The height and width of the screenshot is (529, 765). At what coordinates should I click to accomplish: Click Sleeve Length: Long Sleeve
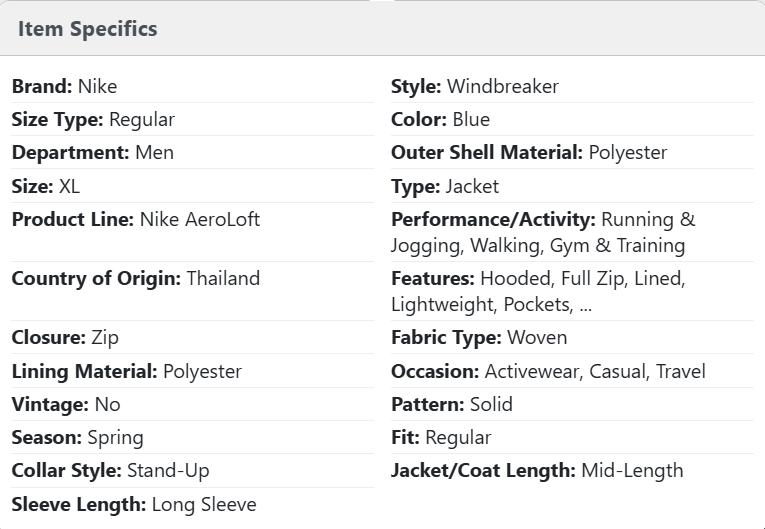pos(193,505)
